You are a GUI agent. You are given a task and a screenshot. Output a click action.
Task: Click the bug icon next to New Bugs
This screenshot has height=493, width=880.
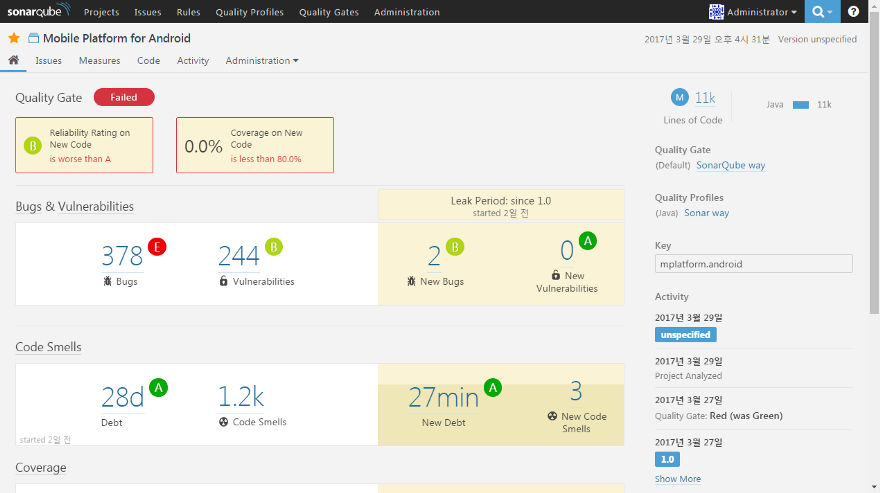(x=411, y=281)
